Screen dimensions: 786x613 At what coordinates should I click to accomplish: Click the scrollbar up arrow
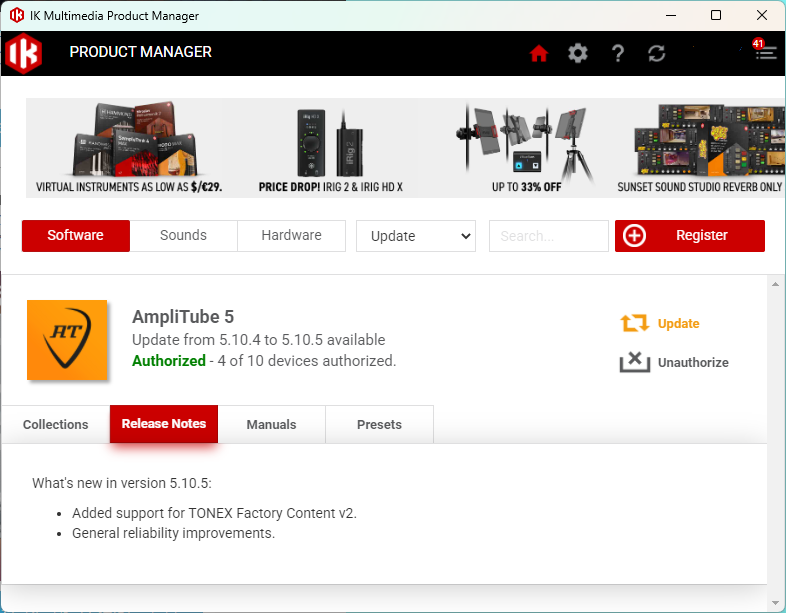pos(775,284)
